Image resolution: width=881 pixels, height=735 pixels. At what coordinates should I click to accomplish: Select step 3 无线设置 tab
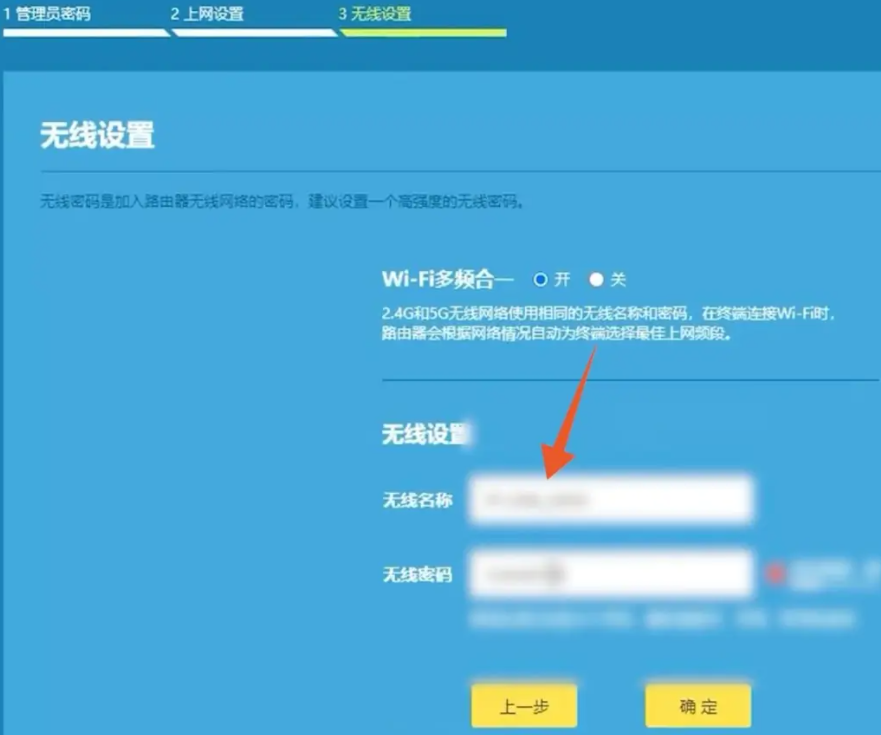(375, 15)
